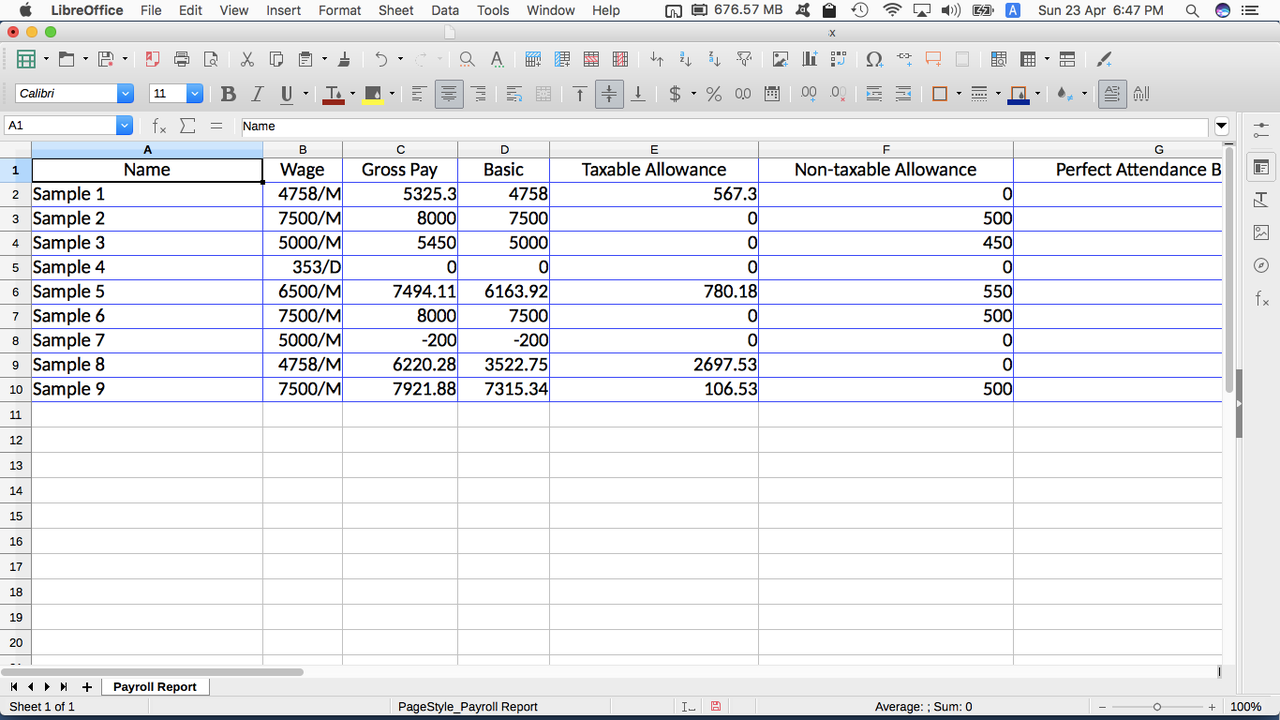
Task: Click the Print icon
Action: tap(181, 59)
